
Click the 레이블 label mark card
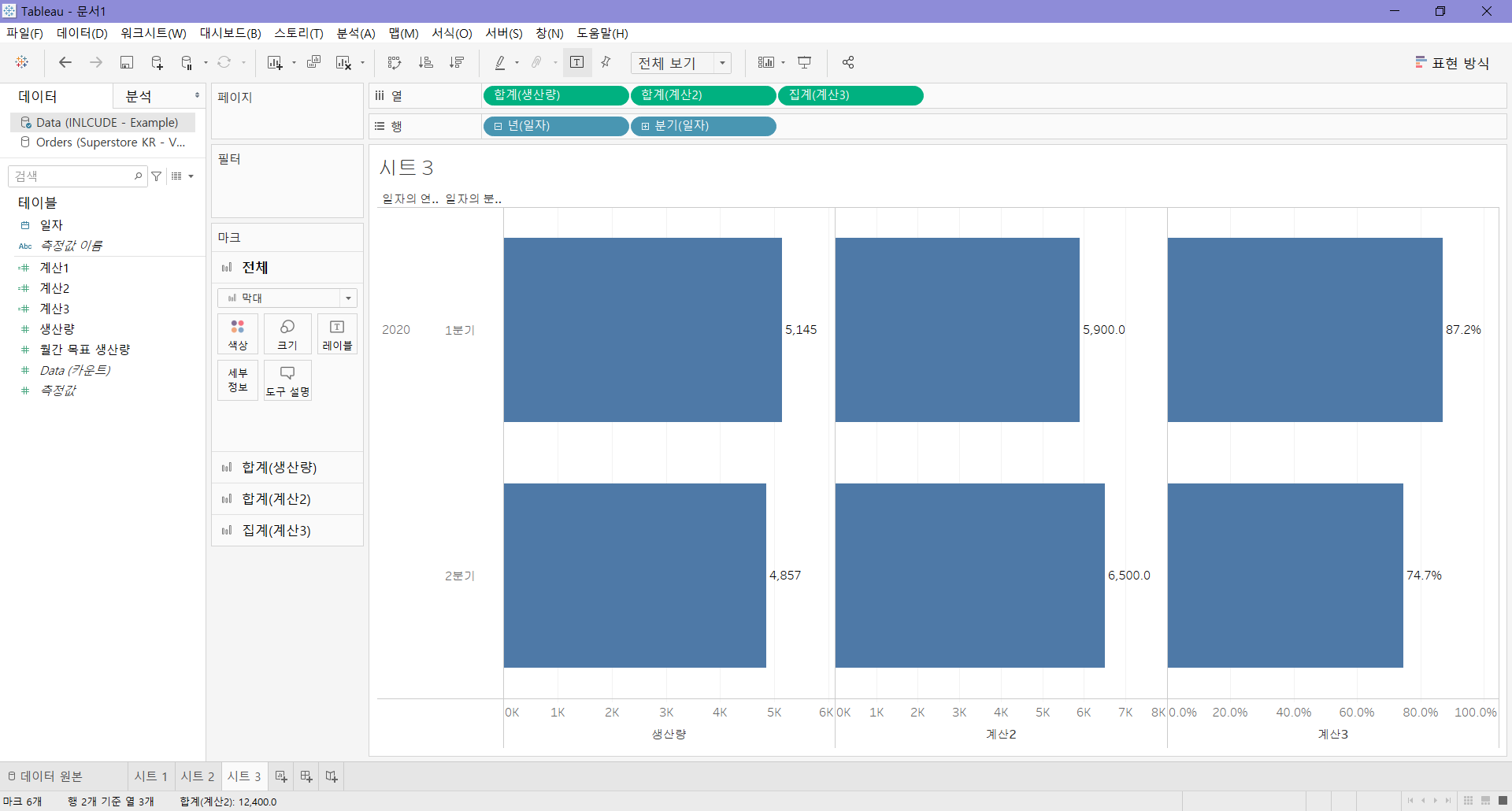(337, 334)
